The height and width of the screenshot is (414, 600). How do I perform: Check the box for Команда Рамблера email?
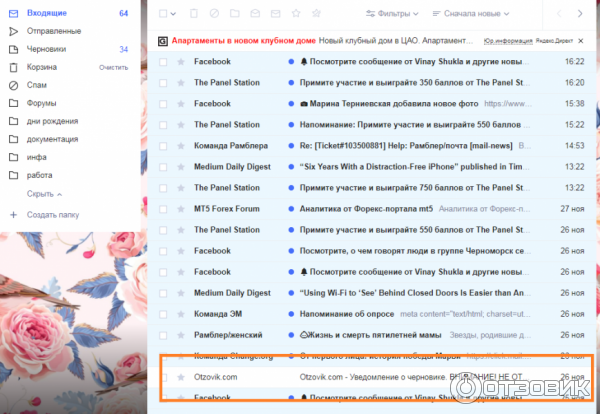click(163, 145)
